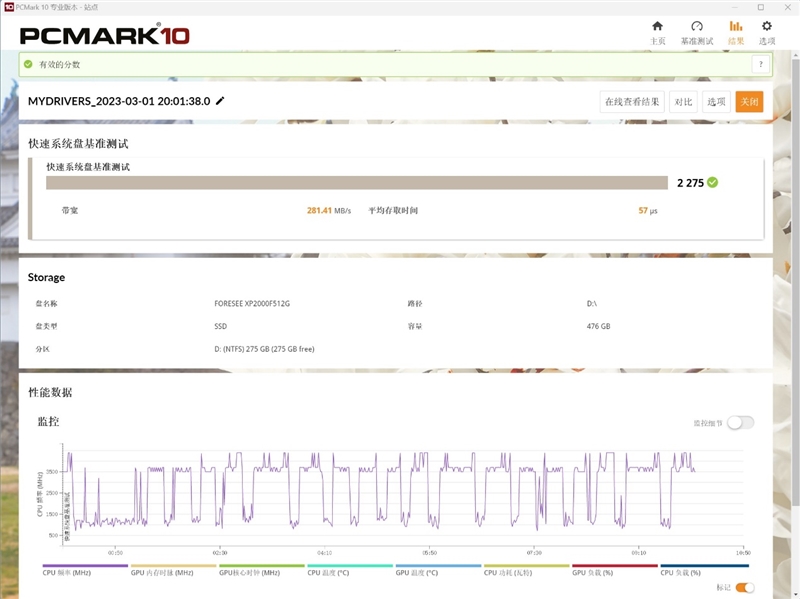This screenshot has height=599, width=800.
Task: Toggle the markers (标记) switch
Action: coord(745,587)
